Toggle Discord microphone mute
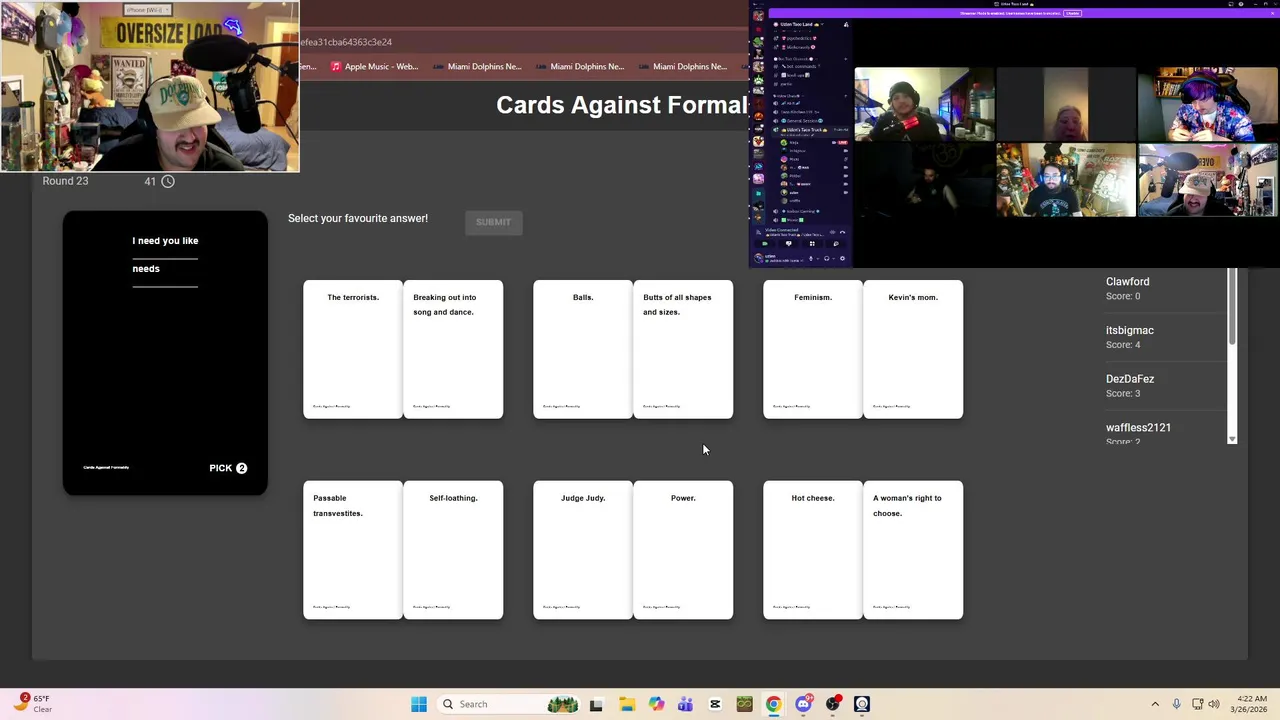Viewport: 1280px width, 720px height. click(x=811, y=258)
